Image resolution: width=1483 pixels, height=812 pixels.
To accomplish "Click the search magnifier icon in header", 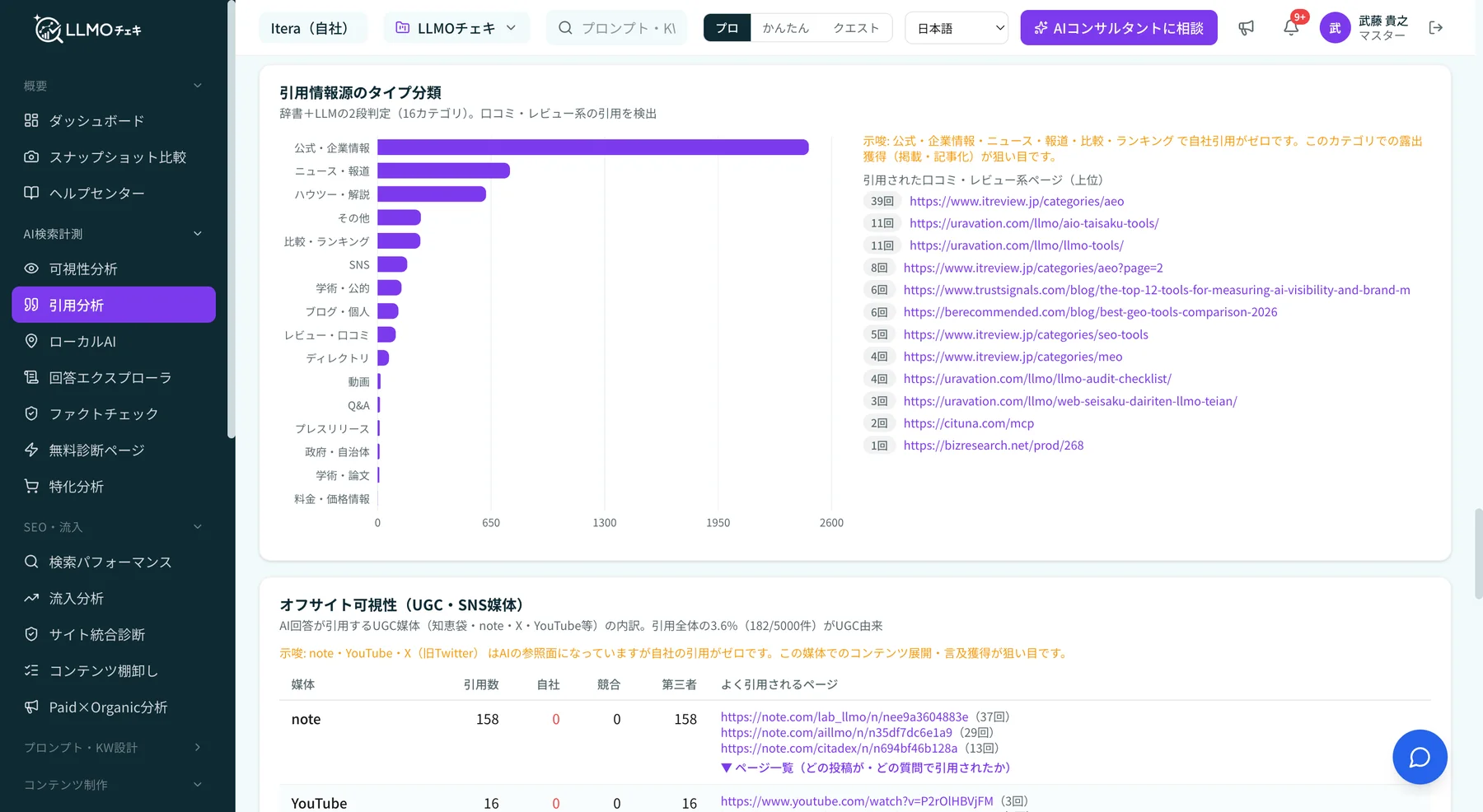I will 565,28.
